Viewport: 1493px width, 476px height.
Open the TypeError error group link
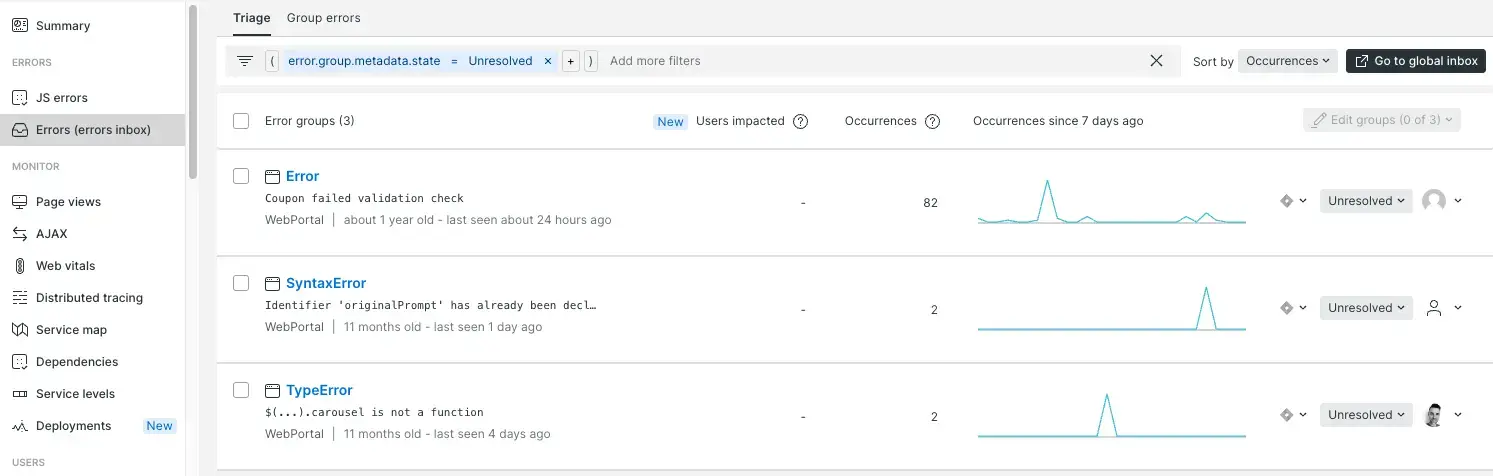tap(319, 390)
